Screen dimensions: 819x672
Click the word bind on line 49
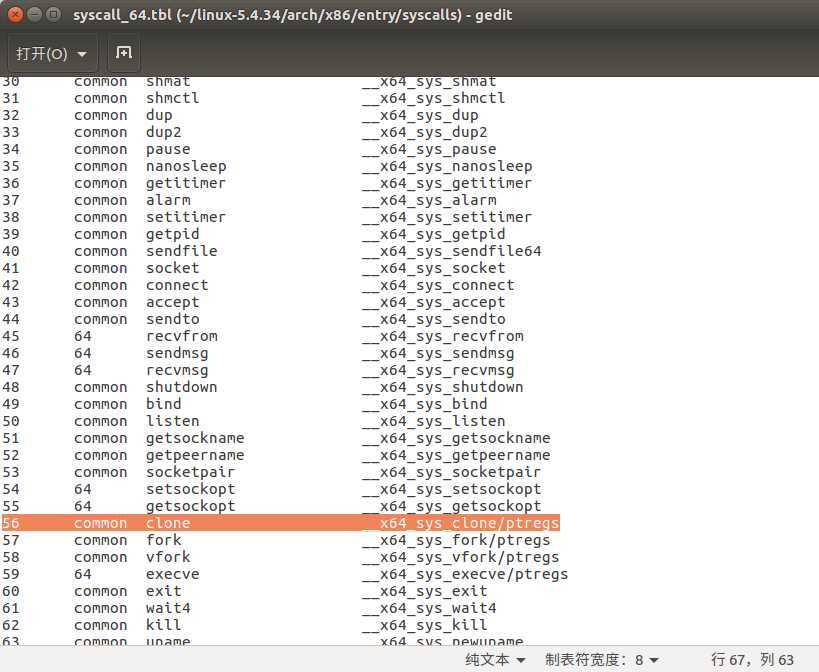coord(163,404)
